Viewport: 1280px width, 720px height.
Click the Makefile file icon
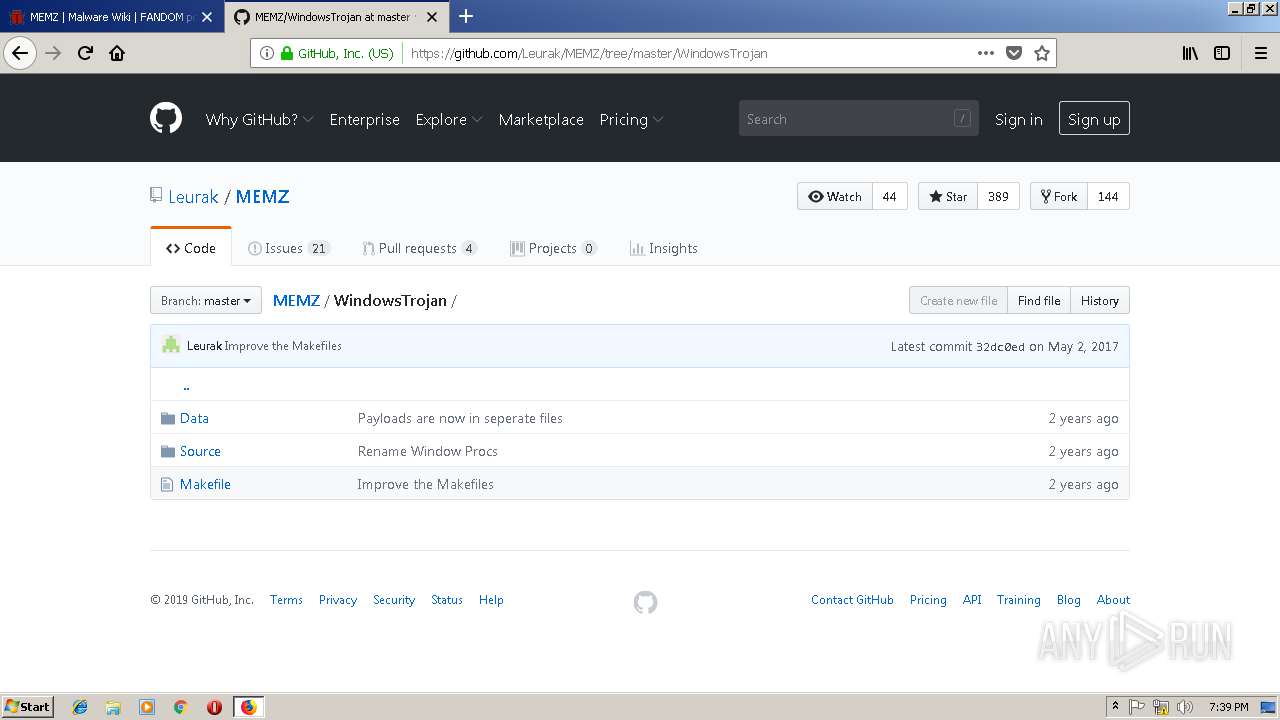[167, 484]
